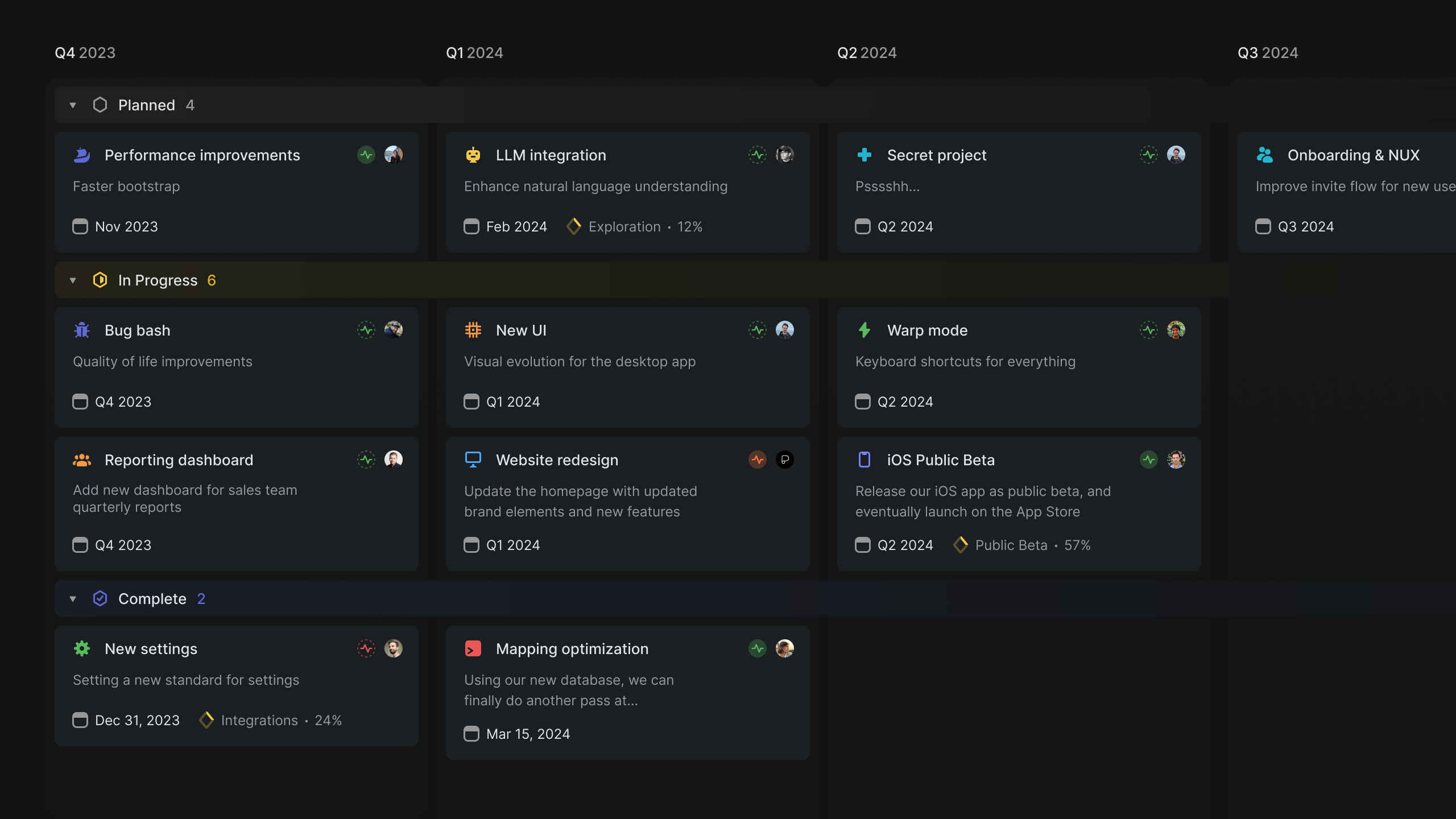Collapse the Complete section
The width and height of the screenshot is (1456, 819).
72,598
